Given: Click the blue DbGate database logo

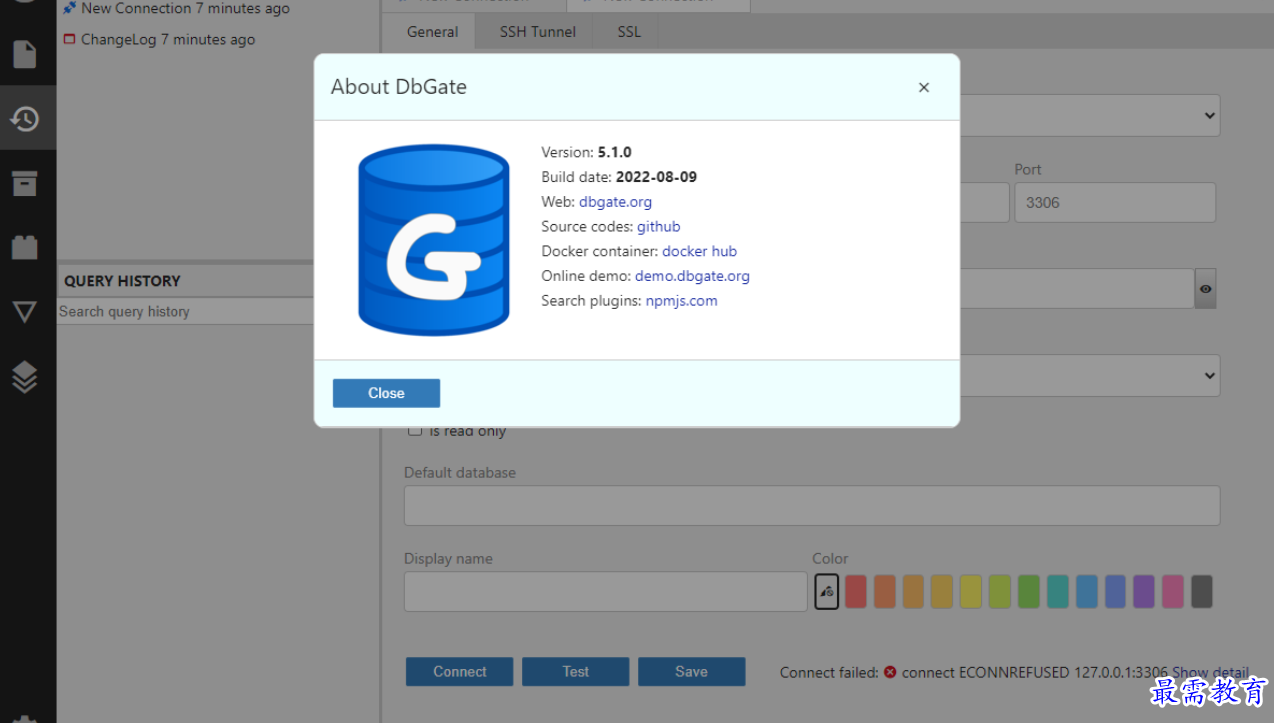Looking at the screenshot, I should [x=434, y=240].
